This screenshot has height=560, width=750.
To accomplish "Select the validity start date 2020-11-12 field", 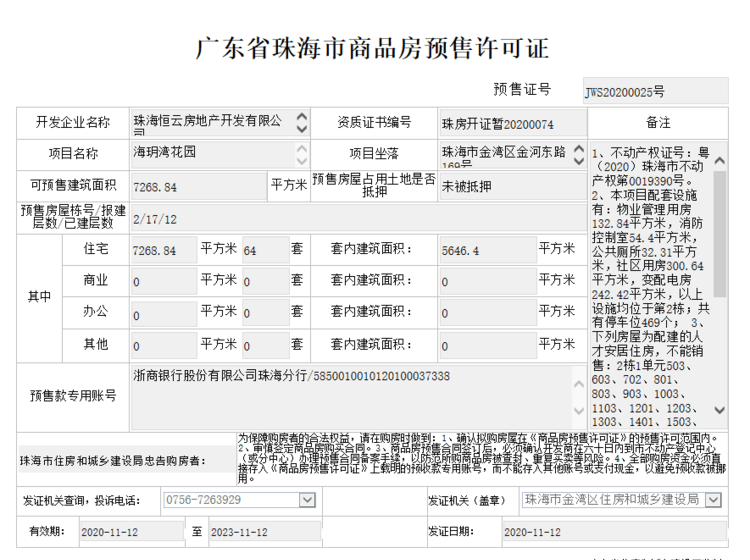I will click(130, 532).
